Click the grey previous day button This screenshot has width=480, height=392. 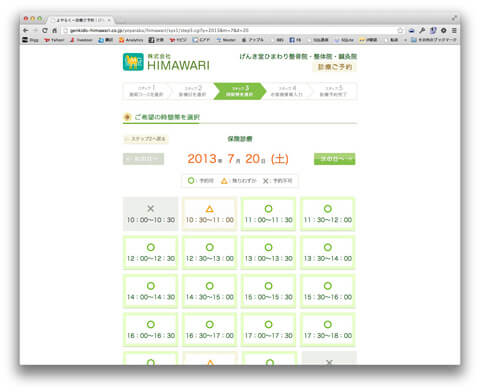143,159
